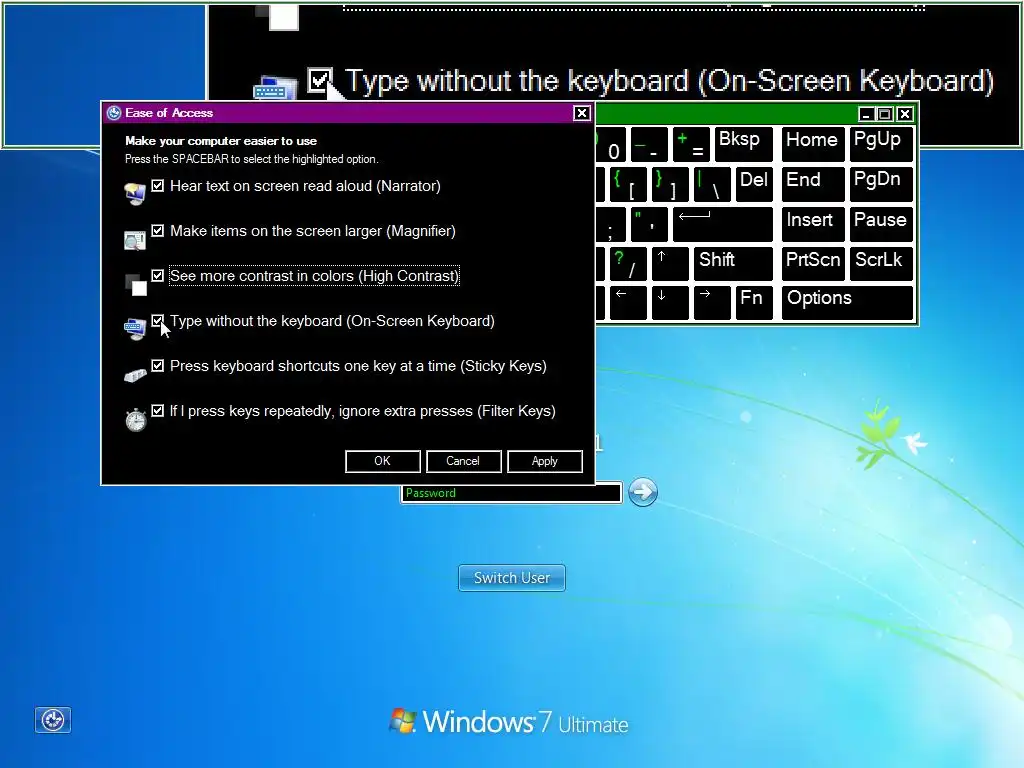Image resolution: width=1024 pixels, height=768 pixels.
Task: Close the On-Screen Keyboard window
Action: coord(904,114)
